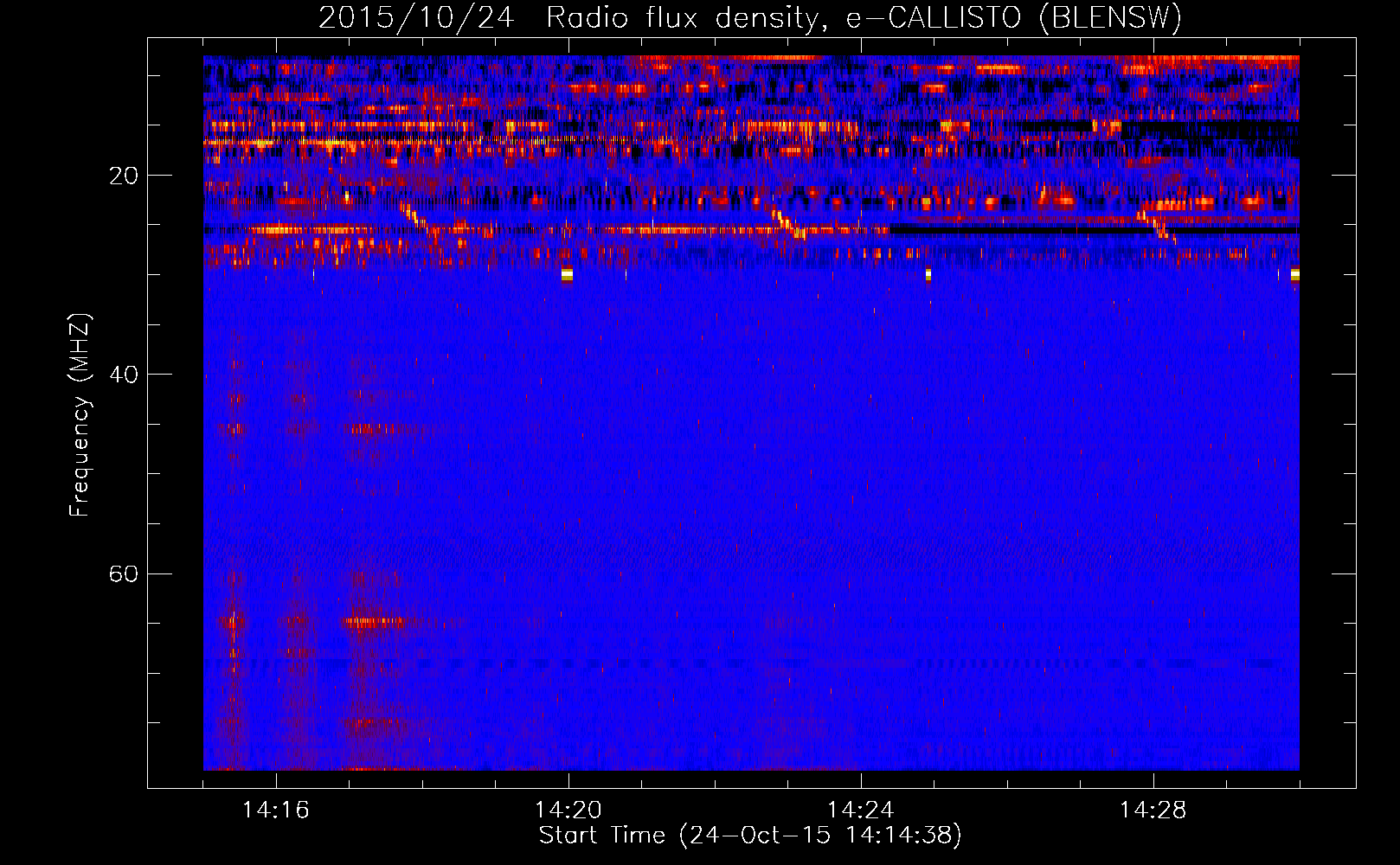Image resolution: width=1400 pixels, height=865 pixels.
Task: Click the 20 MHz frequency tick label
Action: point(124,176)
